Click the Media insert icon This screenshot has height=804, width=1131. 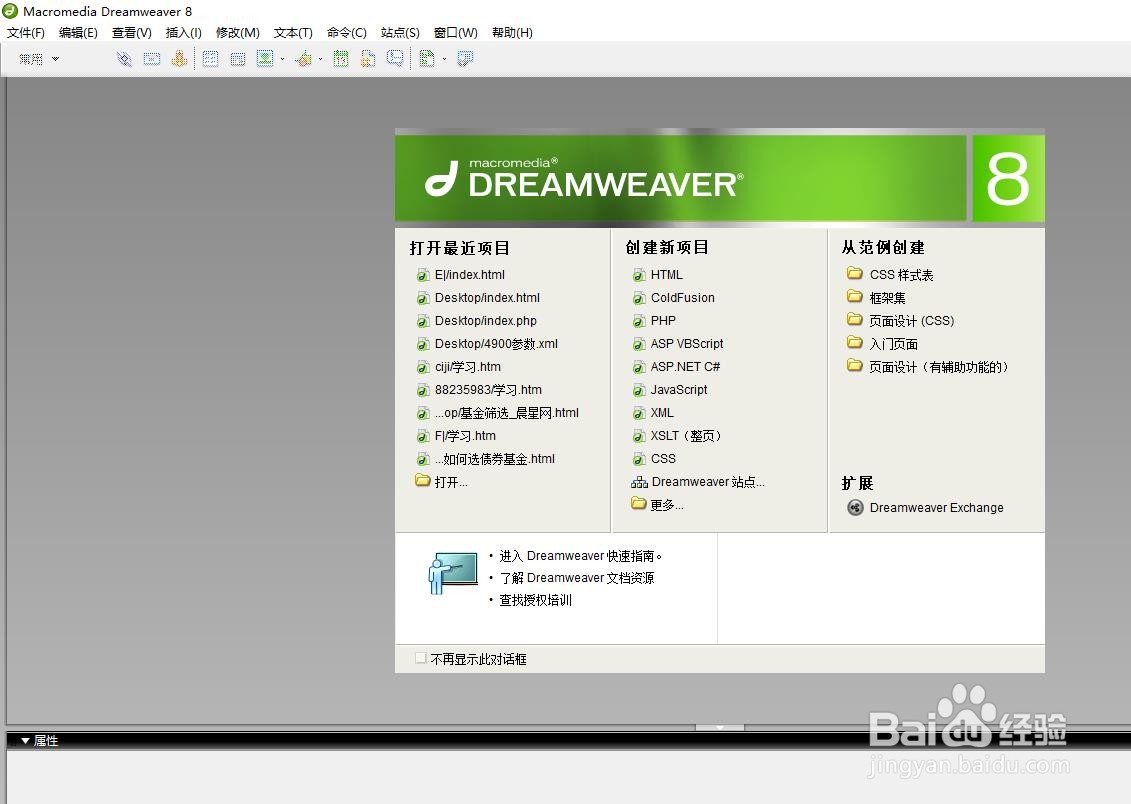(x=304, y=59)
